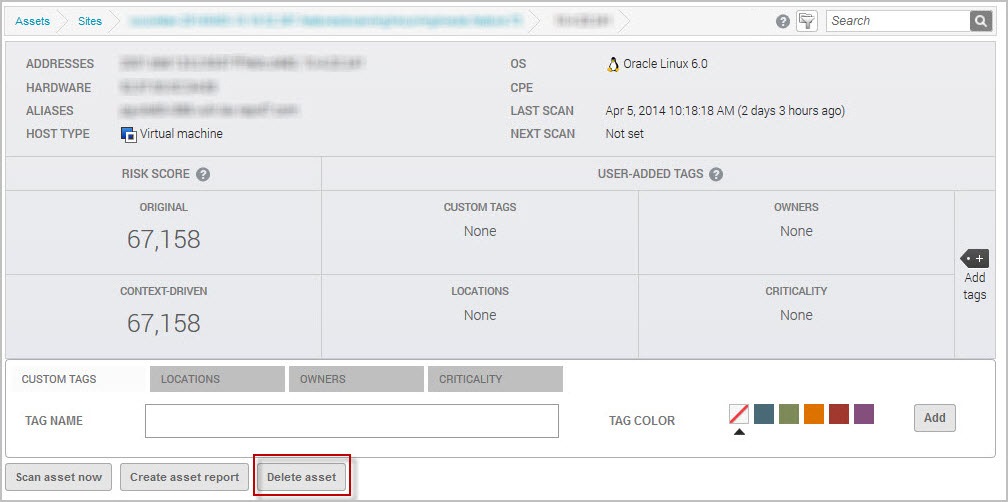This screenshot has width=1008, height=502.
Task: Choose the orange tag color swatch
Action: [x=814, y=414]
